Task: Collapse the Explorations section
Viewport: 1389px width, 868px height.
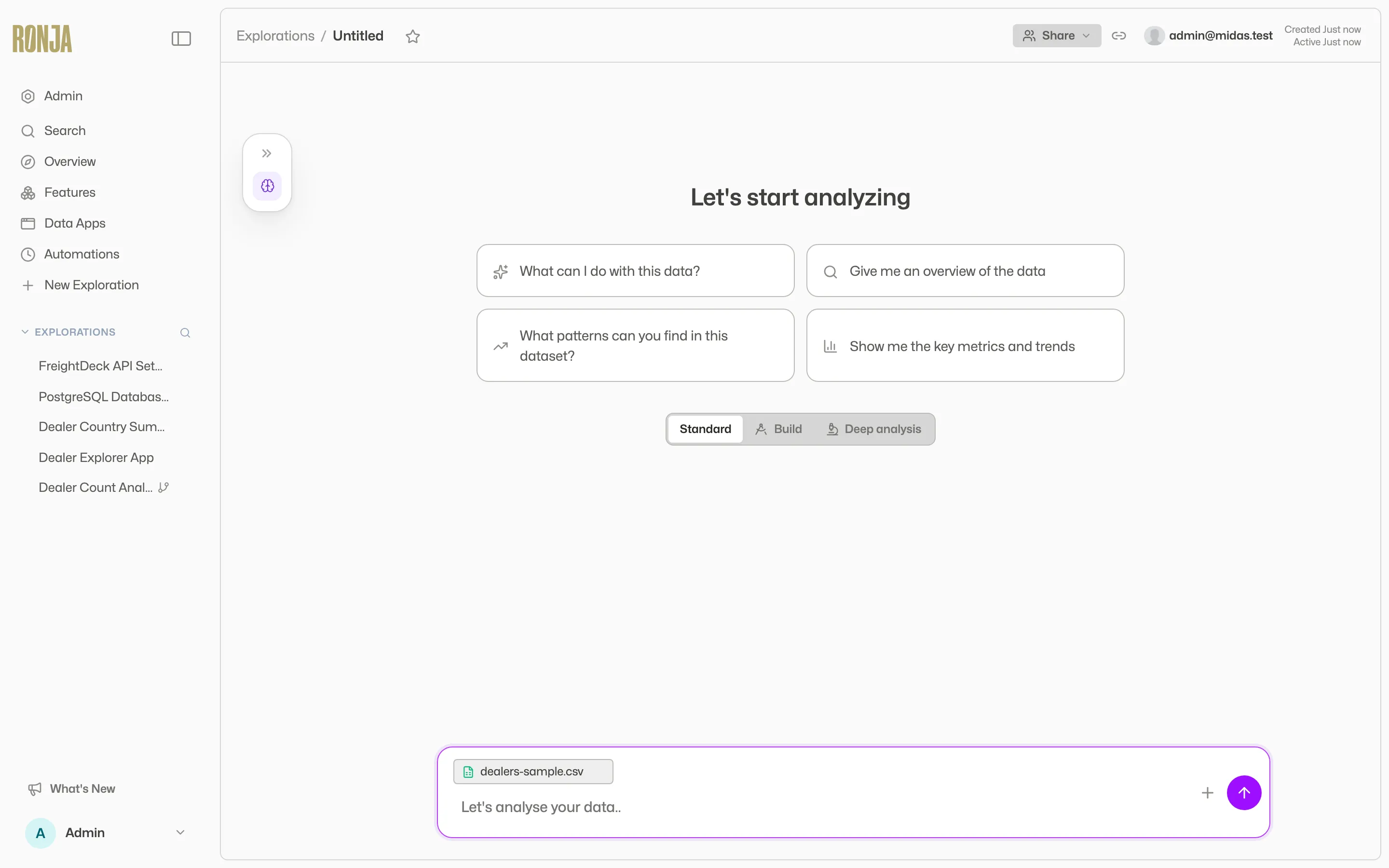Action: point(25,332)
